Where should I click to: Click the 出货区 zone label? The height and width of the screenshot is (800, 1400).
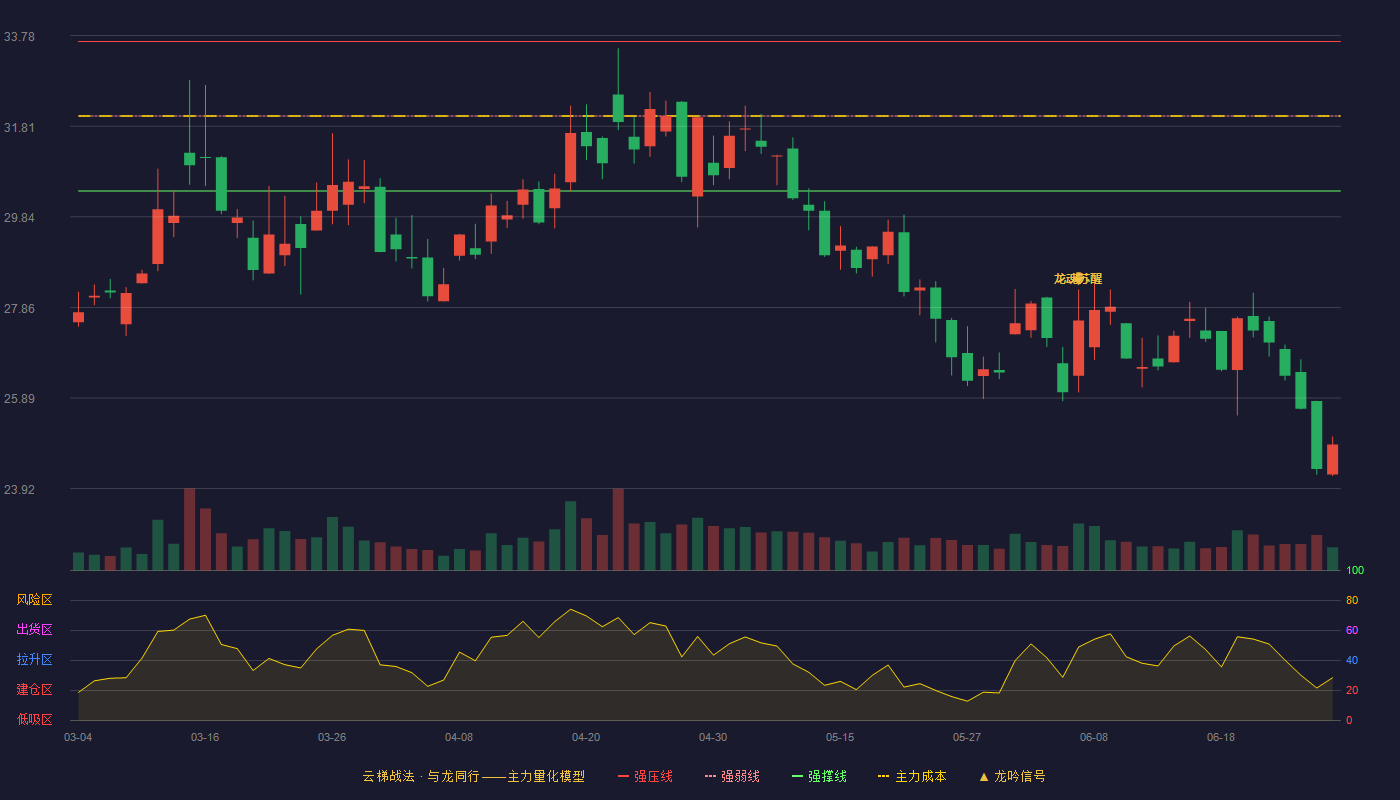tap(34, 630)
